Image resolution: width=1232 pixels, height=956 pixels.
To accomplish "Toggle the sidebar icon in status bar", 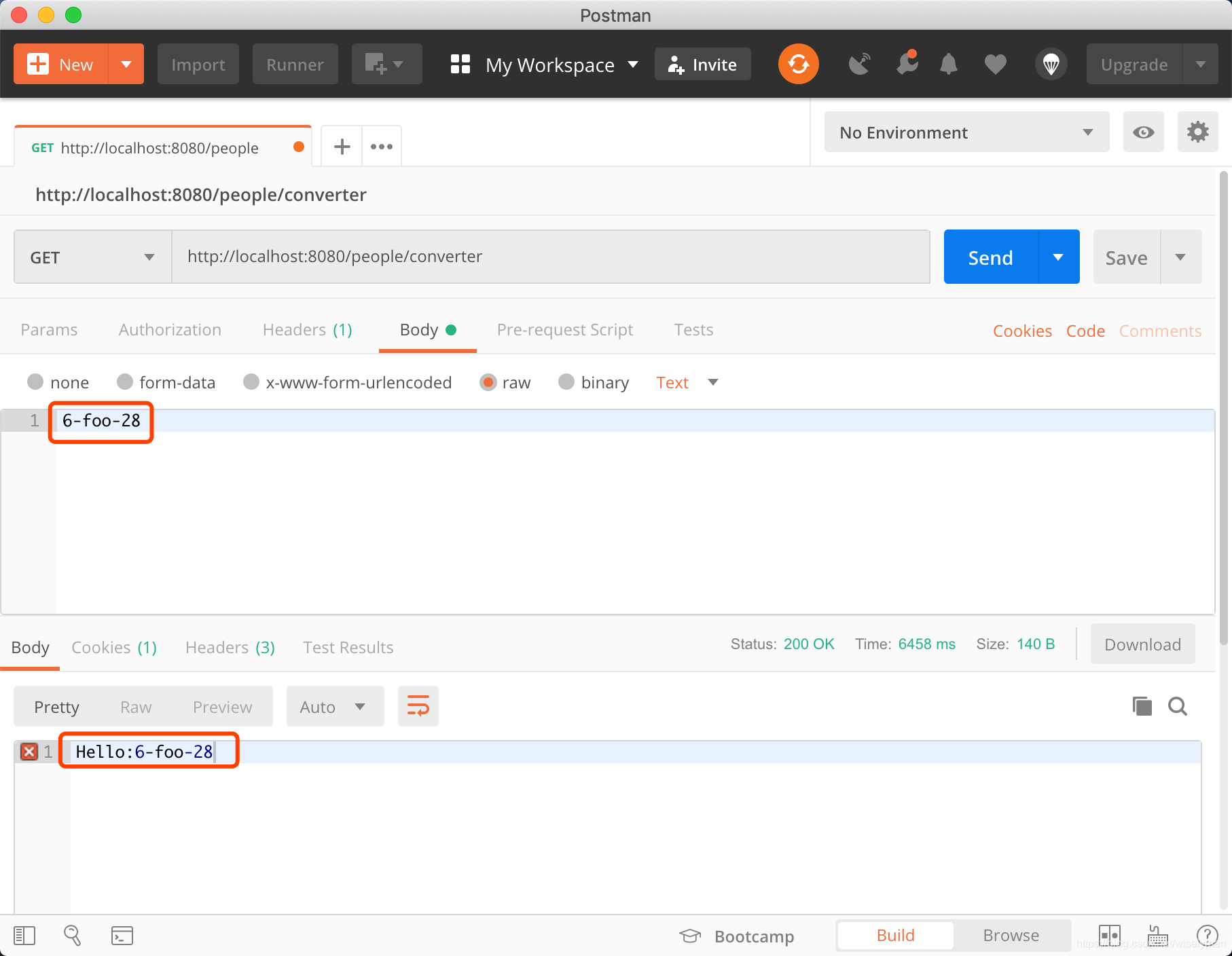I will point(24,936).
